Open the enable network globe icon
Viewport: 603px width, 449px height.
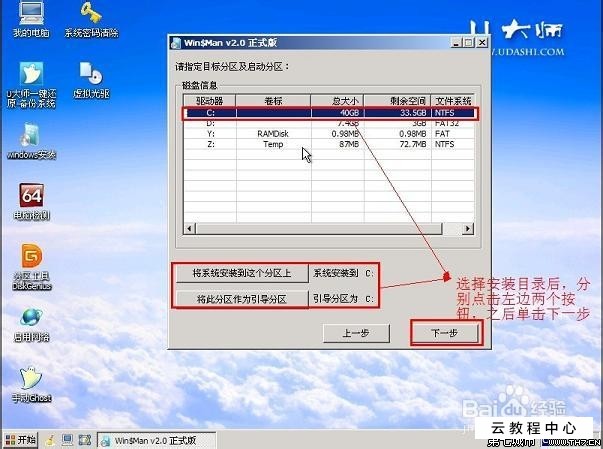[32, 325]
